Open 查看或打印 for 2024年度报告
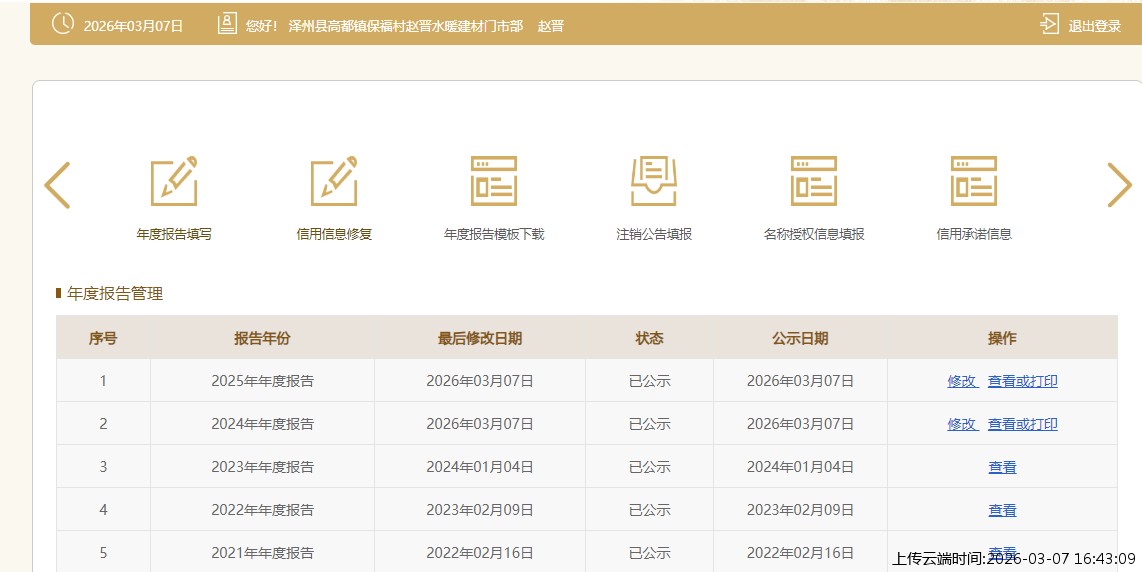 point(1022,424)
